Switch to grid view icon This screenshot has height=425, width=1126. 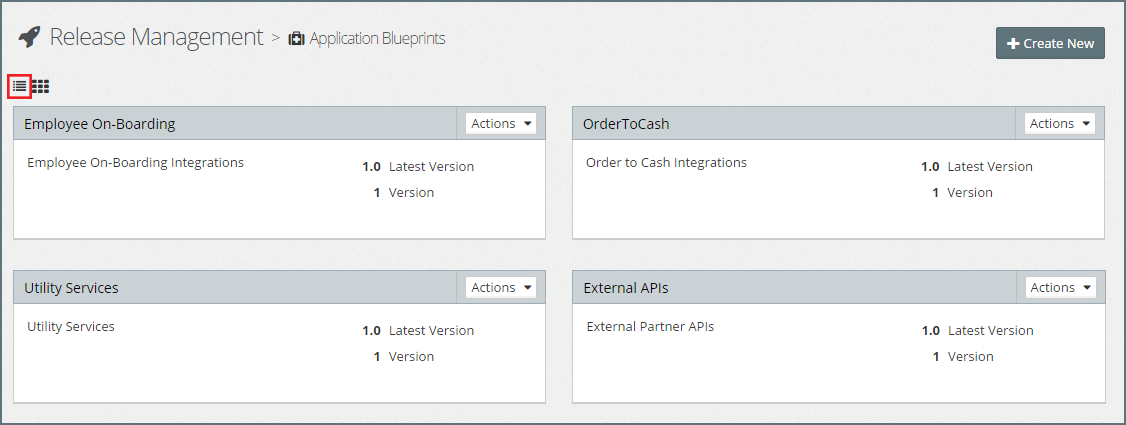coord(40,87)
